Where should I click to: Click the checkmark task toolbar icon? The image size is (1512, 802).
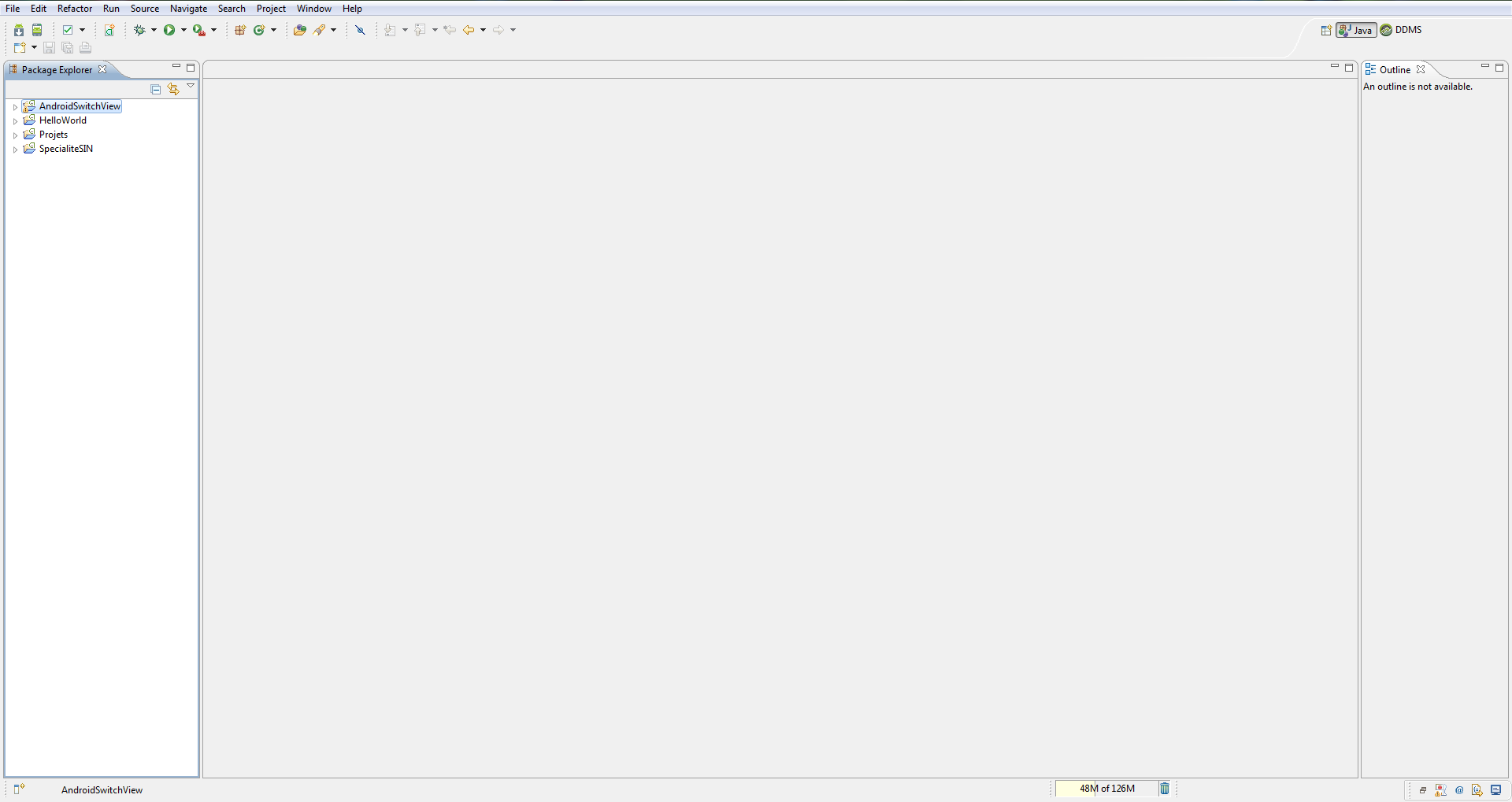tap(68, 30)
